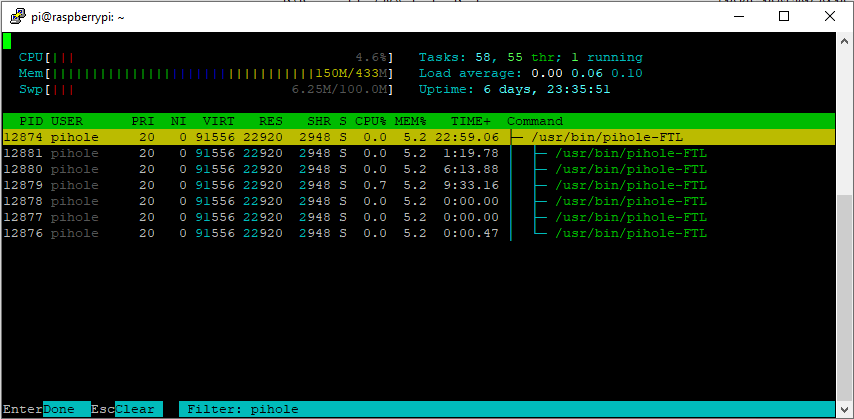Click into the Filter: pihole field
The image size is (854, 419).
click(242, 409)
